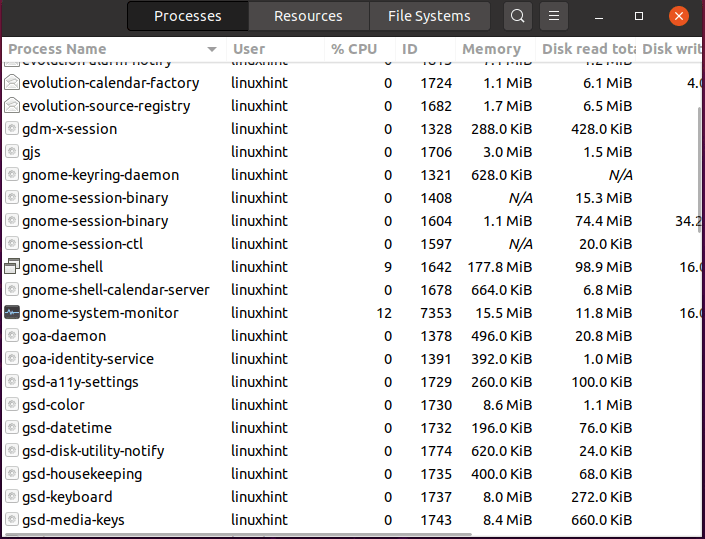Click the vertical scrollbar handle
Image resolution: width=705 pixels, height=539 pixels.
699,170
